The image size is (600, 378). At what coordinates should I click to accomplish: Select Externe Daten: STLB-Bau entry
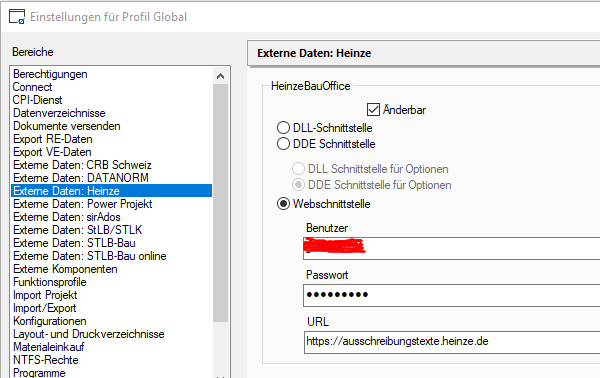(x=111, y=243)
